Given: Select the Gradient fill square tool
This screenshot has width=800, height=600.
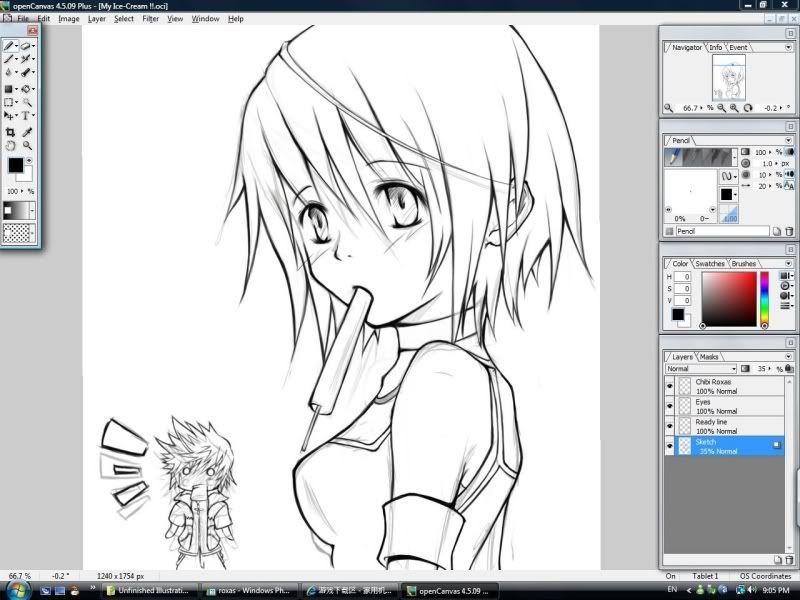Looking at the screenshot, I should tap(9, 89).
